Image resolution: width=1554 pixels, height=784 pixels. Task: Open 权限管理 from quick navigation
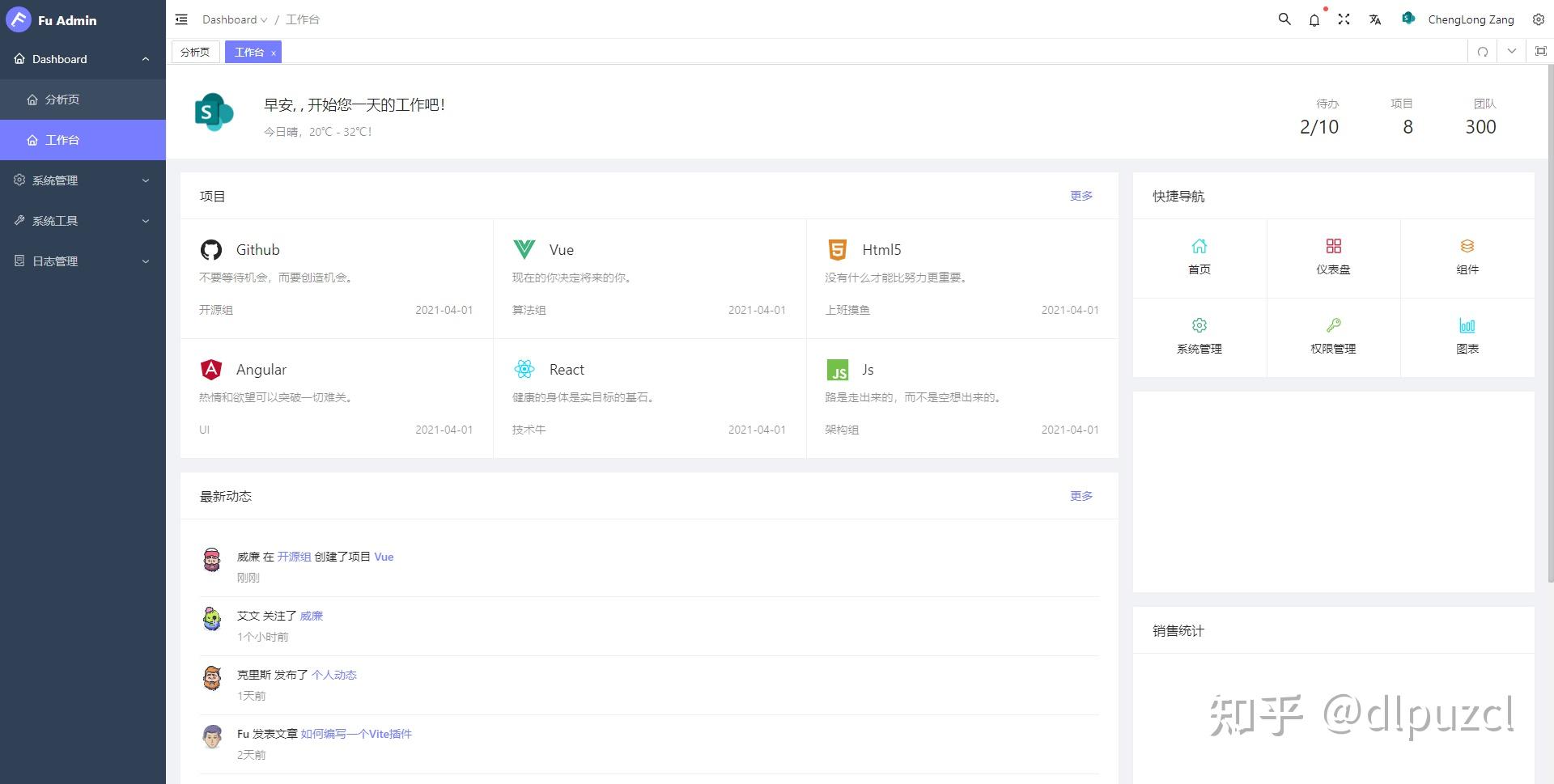(x=1333, y=337)
